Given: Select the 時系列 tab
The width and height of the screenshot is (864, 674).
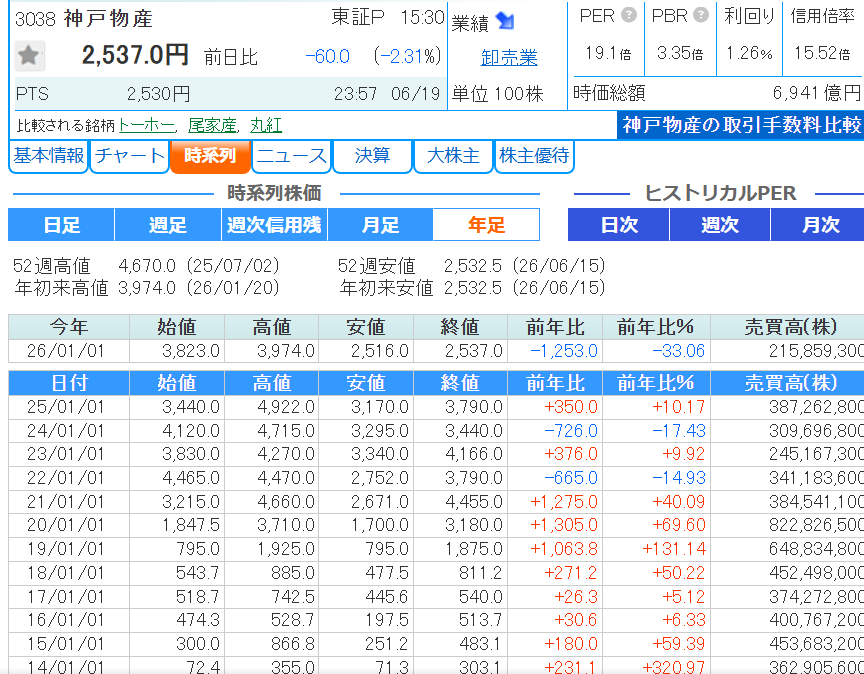Looking at the screenshot, I should pyautogui.click(x=210, y=156).
